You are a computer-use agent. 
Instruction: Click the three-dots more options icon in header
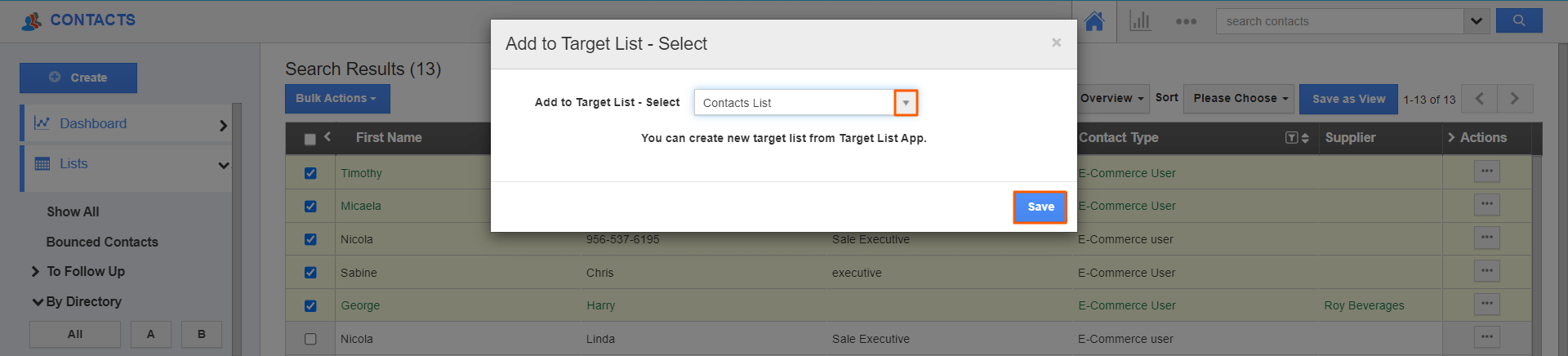[x=1186, y=22]
